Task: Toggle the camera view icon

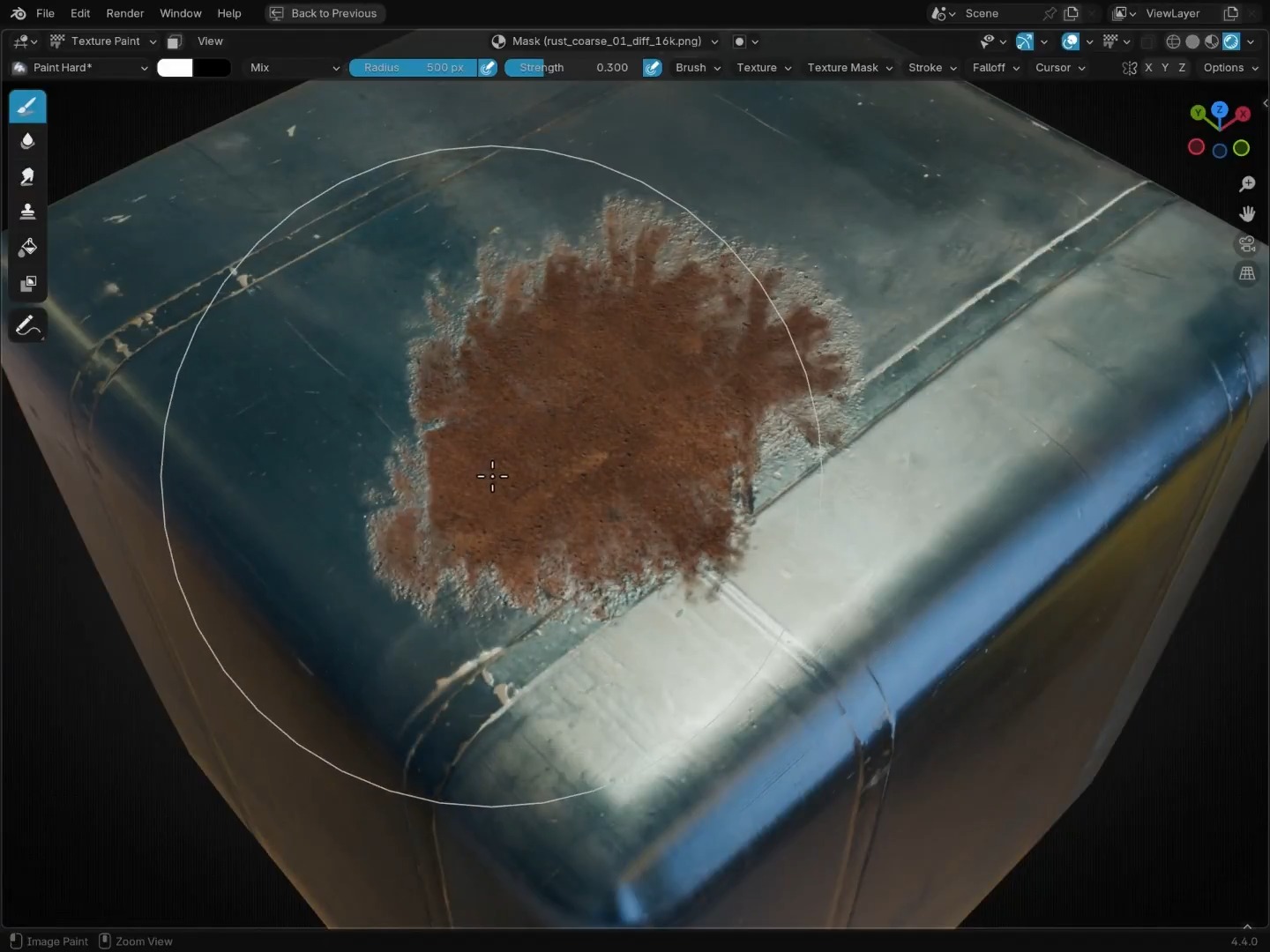Action: [x=1247, y=243]
